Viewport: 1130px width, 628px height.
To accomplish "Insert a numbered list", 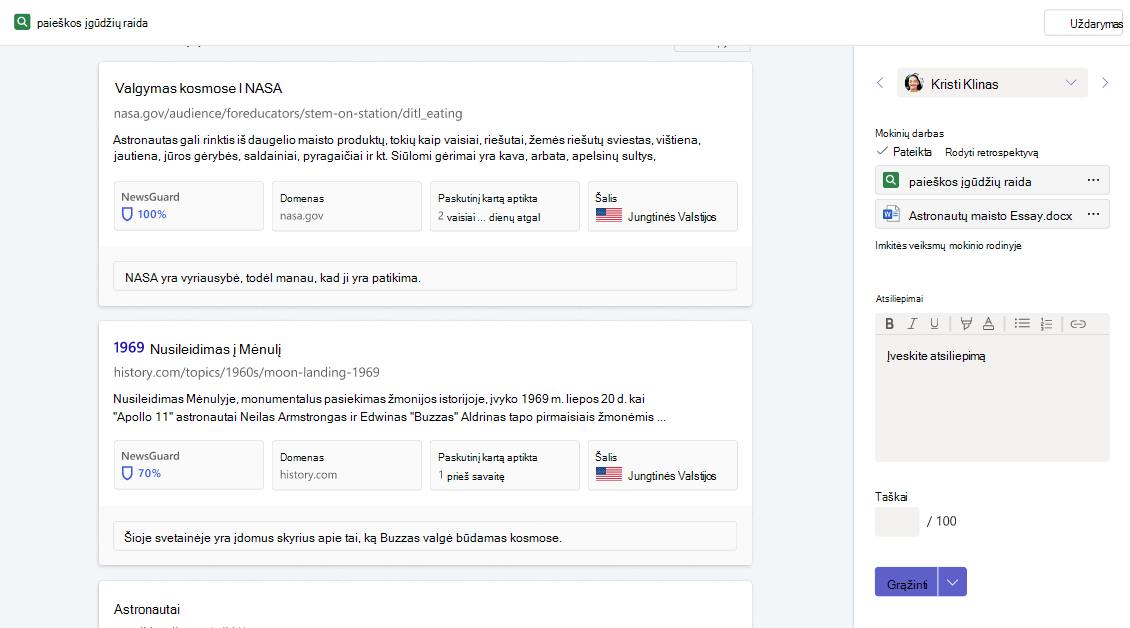I will [1046, 324].
